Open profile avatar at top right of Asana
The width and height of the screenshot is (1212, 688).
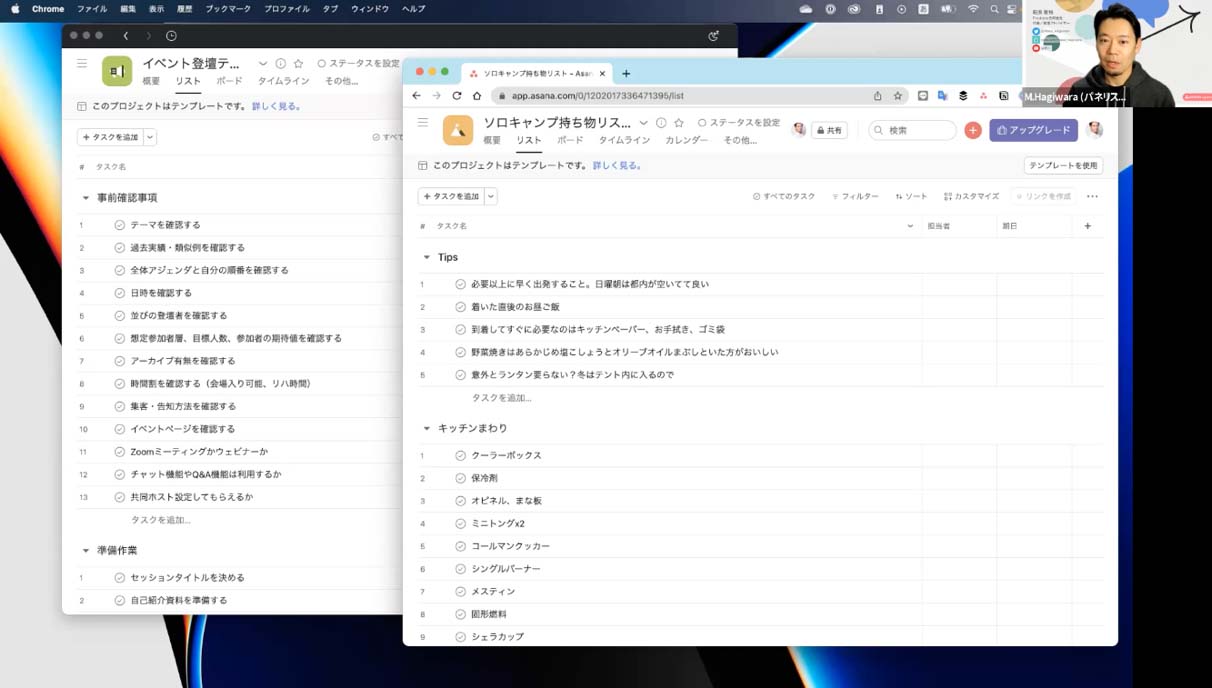pos(1095,129)
